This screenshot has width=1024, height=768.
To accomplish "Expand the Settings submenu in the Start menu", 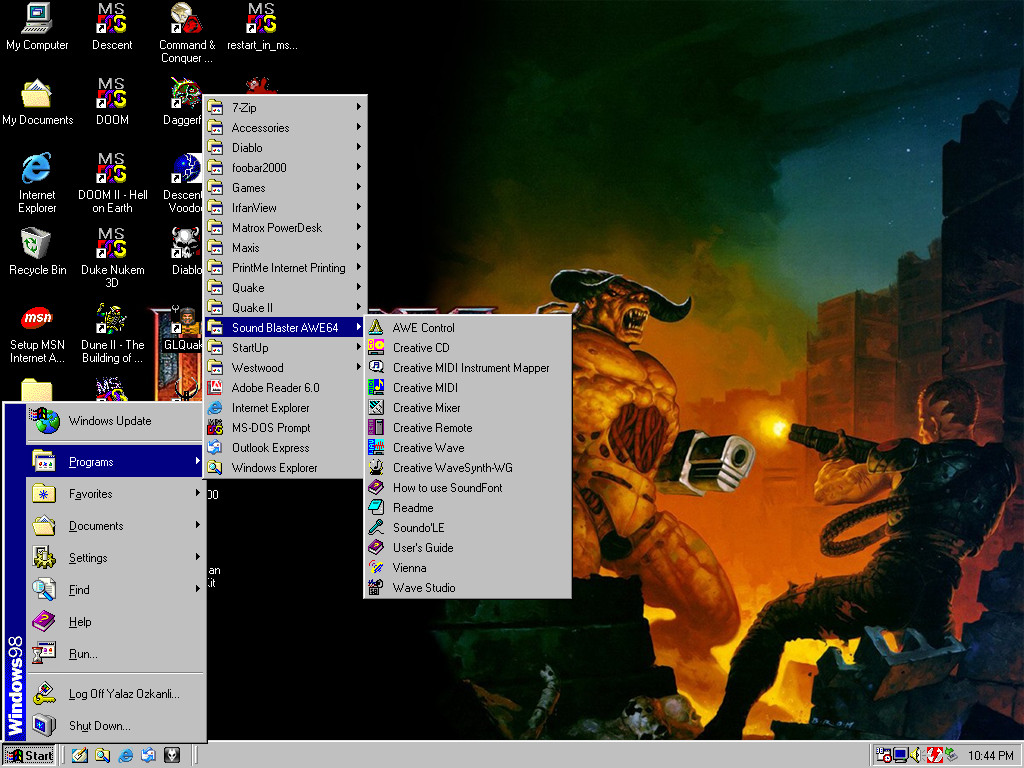I will tap(88, 558).
